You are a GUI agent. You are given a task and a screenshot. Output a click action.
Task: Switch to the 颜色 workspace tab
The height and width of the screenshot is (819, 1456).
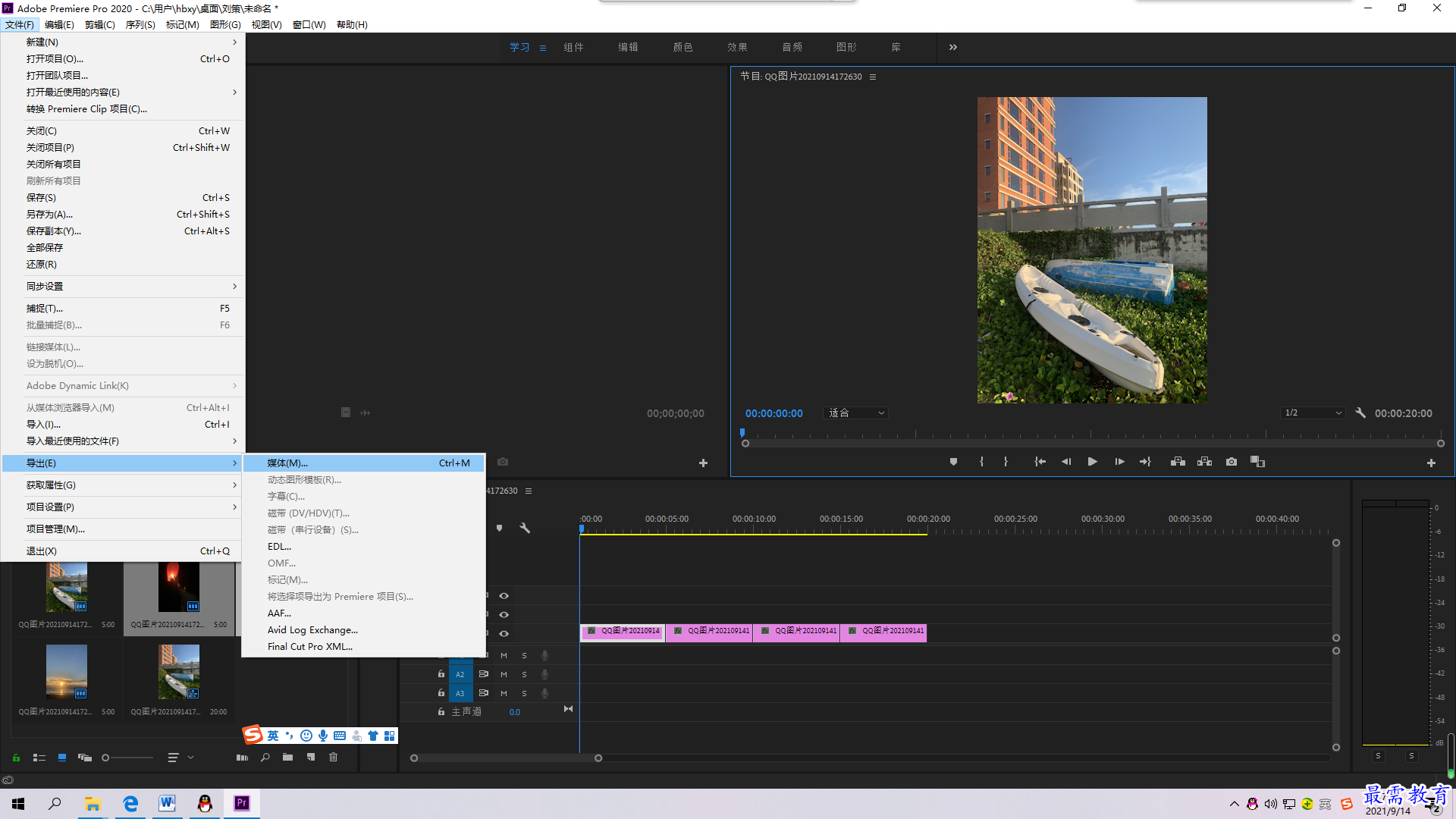click(682, 47)
